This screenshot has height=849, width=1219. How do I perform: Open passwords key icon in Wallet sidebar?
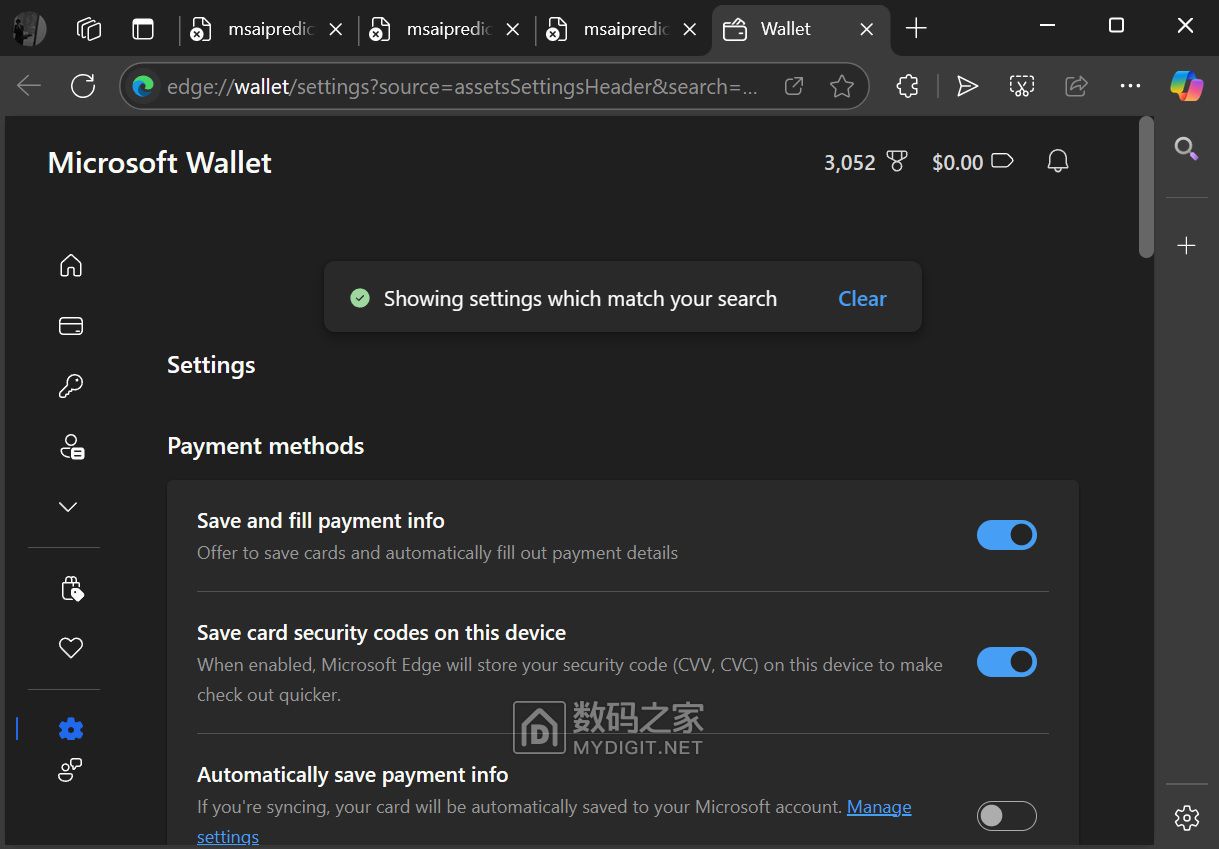click(71, 386)
